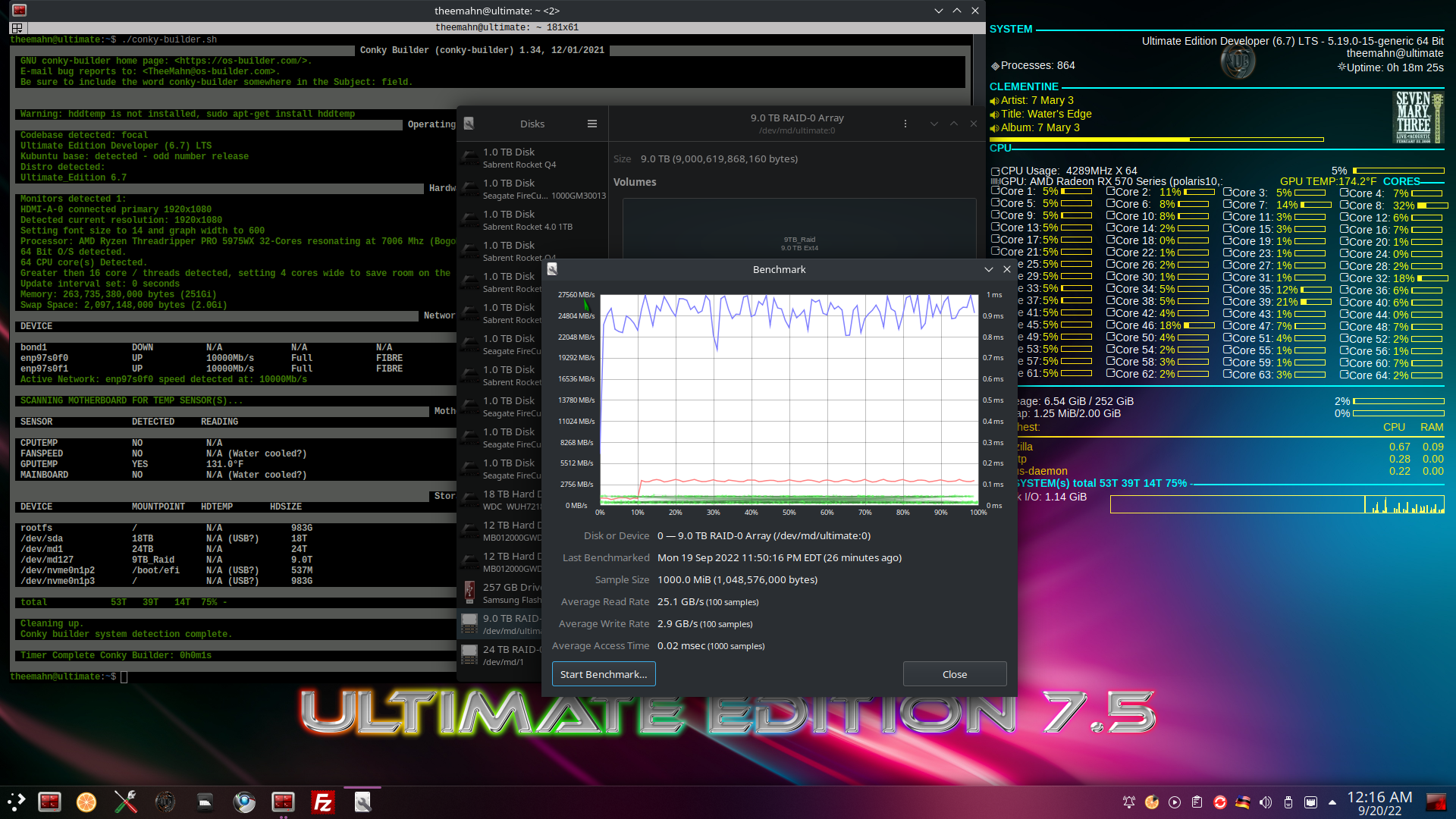The width and height of the screenshot is (1456, 819).
Task: Click the terminal window title bar icon
Action: (x=20, y=11)
